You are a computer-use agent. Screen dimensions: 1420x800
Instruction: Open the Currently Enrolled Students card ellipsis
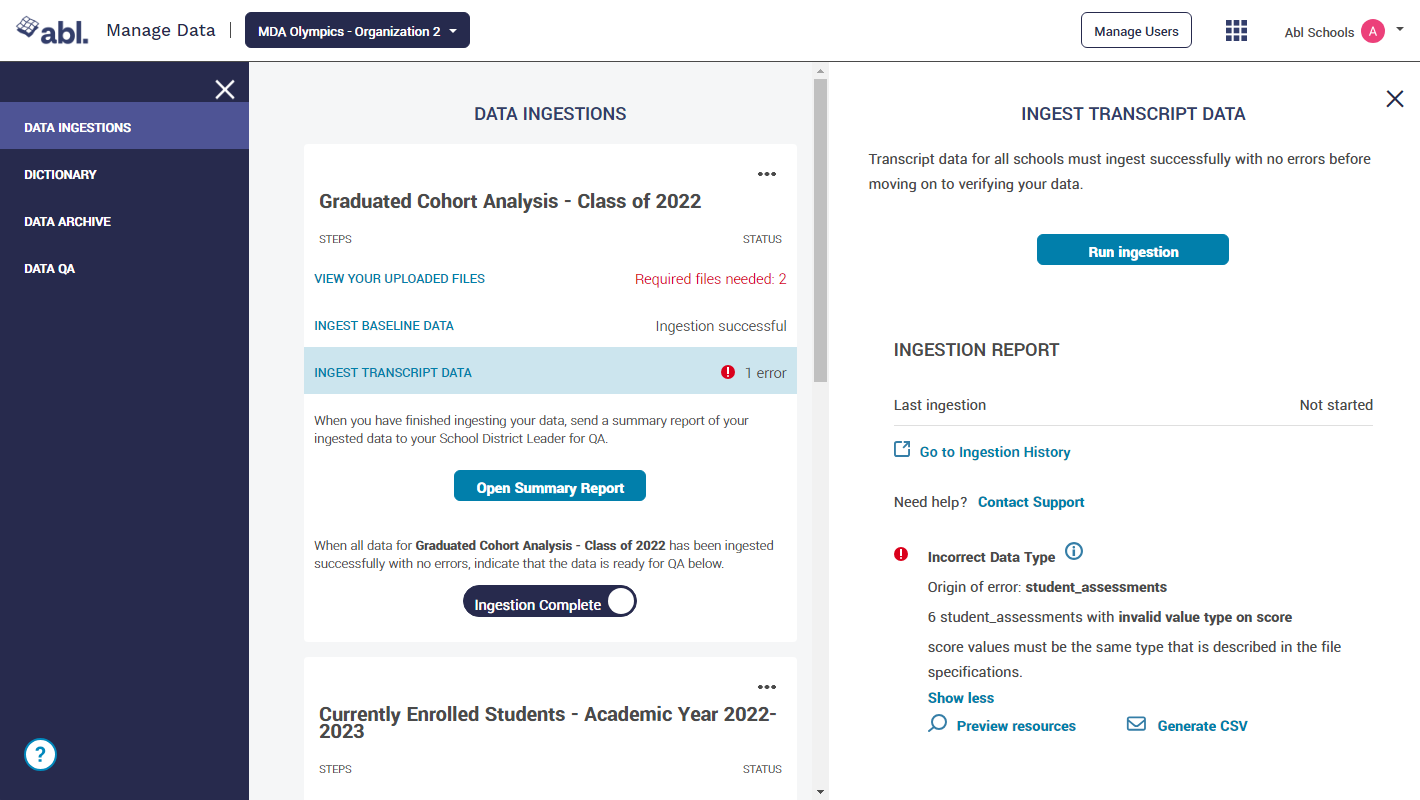point(767,687)
